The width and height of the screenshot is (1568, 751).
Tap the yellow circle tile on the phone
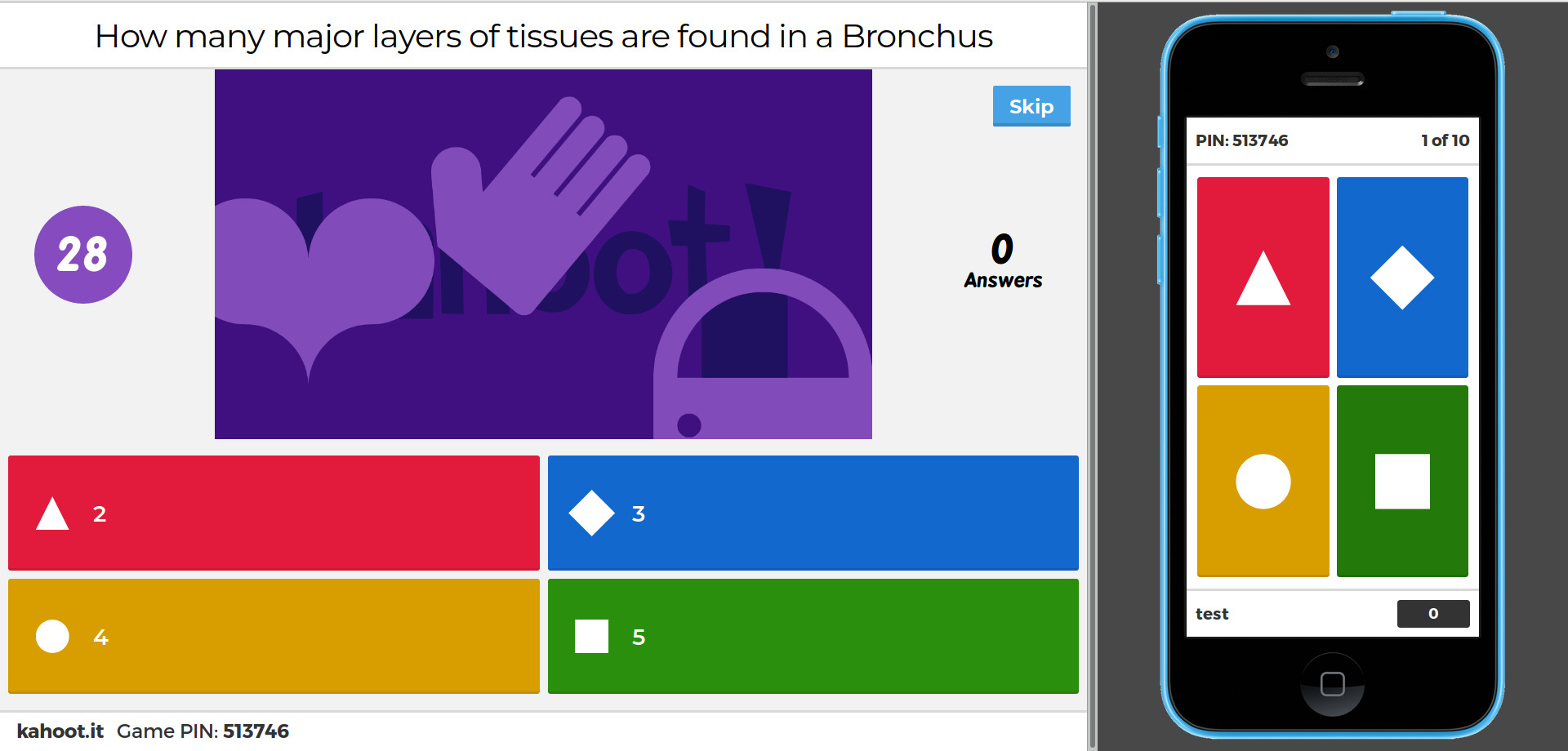(x=1263, y=481)
